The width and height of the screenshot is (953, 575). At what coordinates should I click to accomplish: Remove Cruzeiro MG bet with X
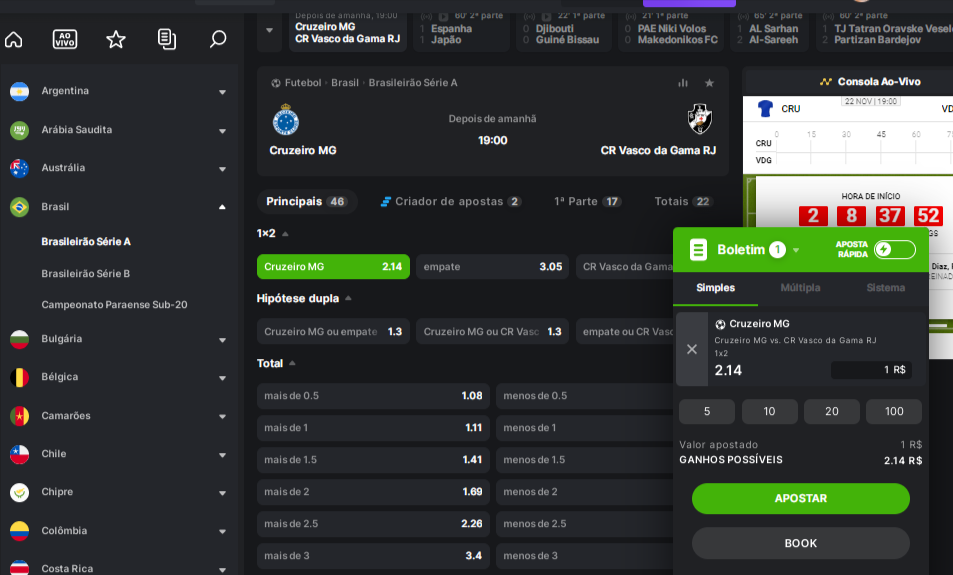point(692,349)
